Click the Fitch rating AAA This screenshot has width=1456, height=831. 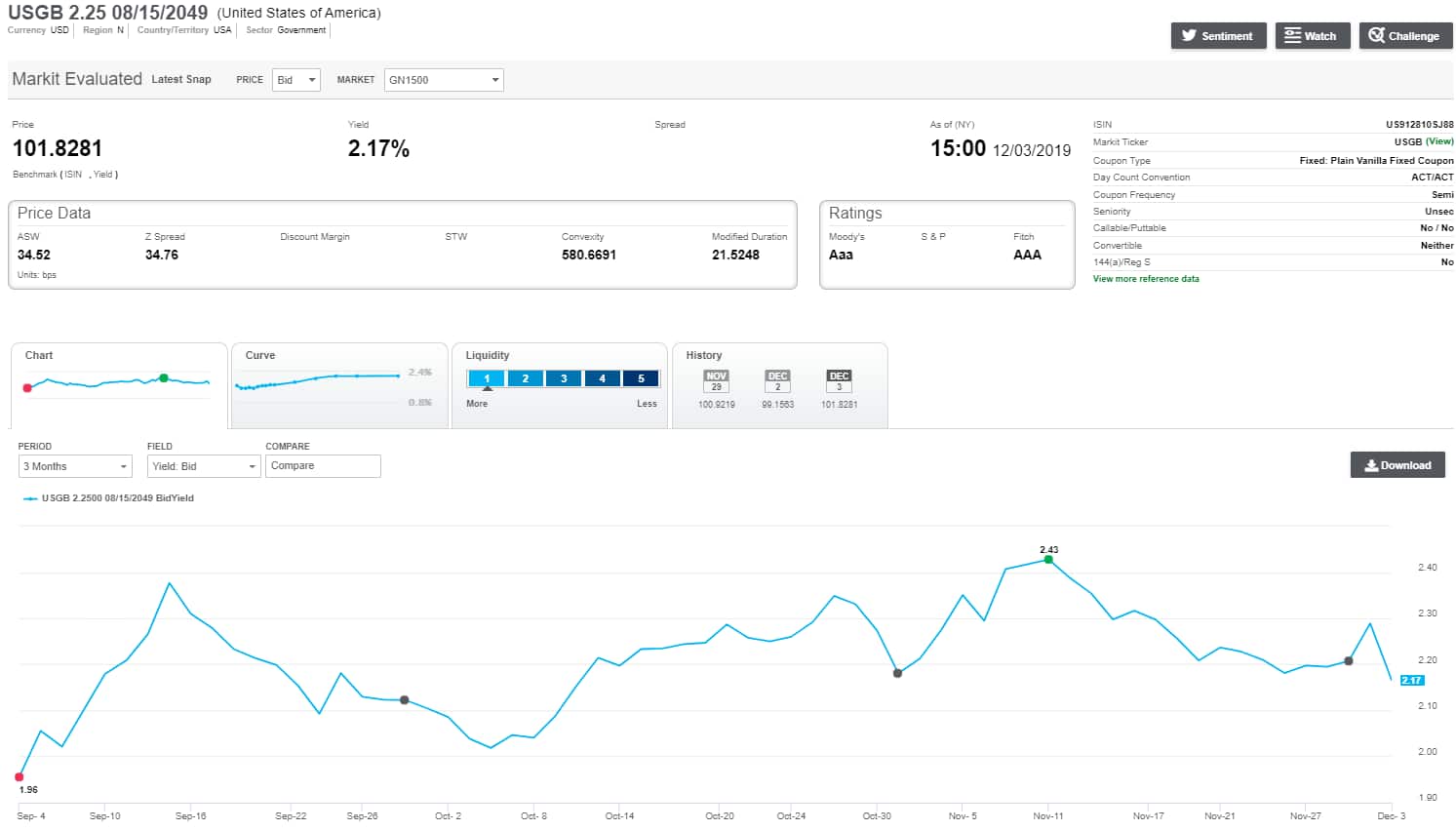tap(1027, 255)
